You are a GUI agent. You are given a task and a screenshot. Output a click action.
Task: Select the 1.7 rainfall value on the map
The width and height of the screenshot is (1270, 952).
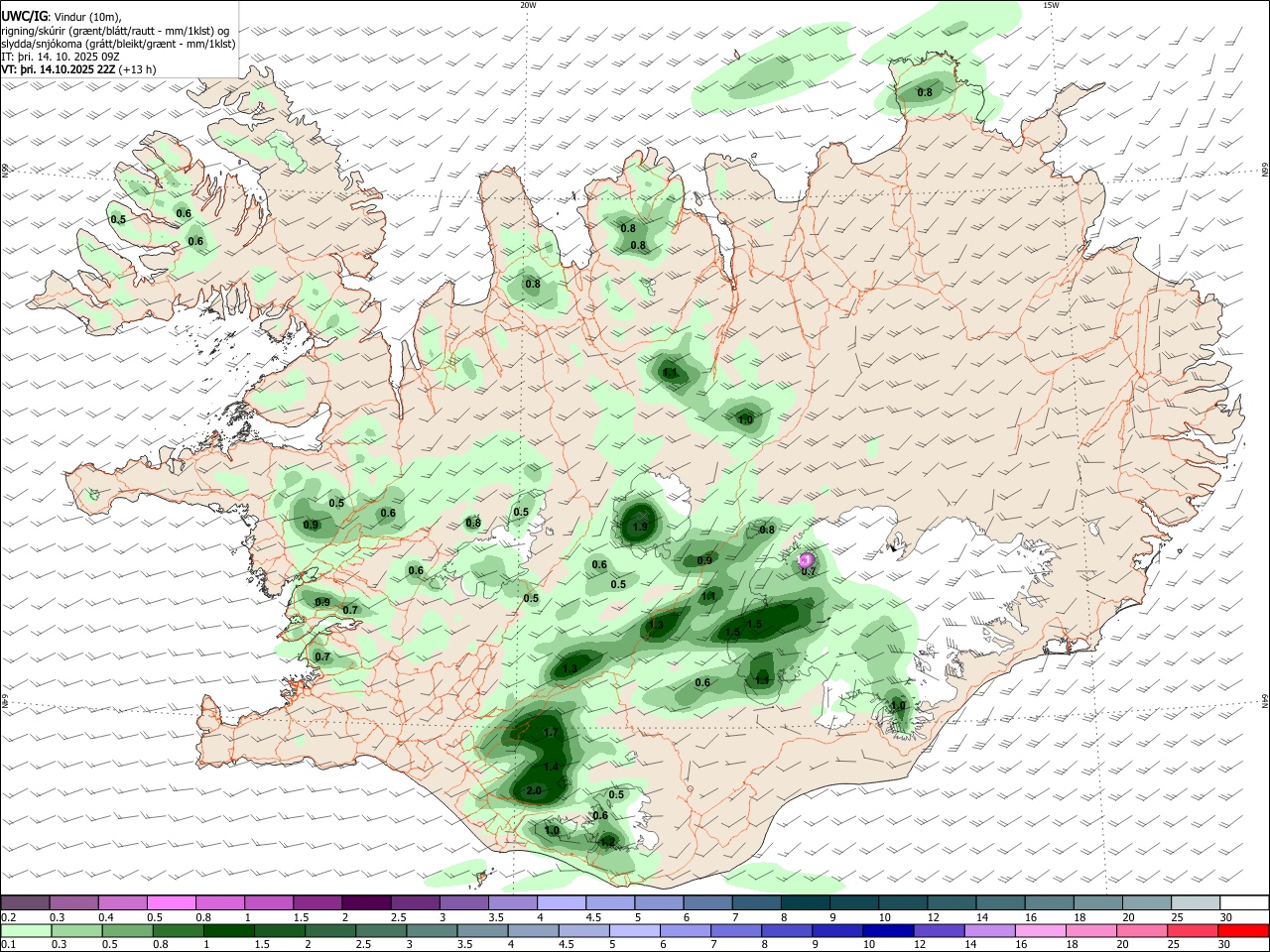pyautogui.click(x=553, y=732)
